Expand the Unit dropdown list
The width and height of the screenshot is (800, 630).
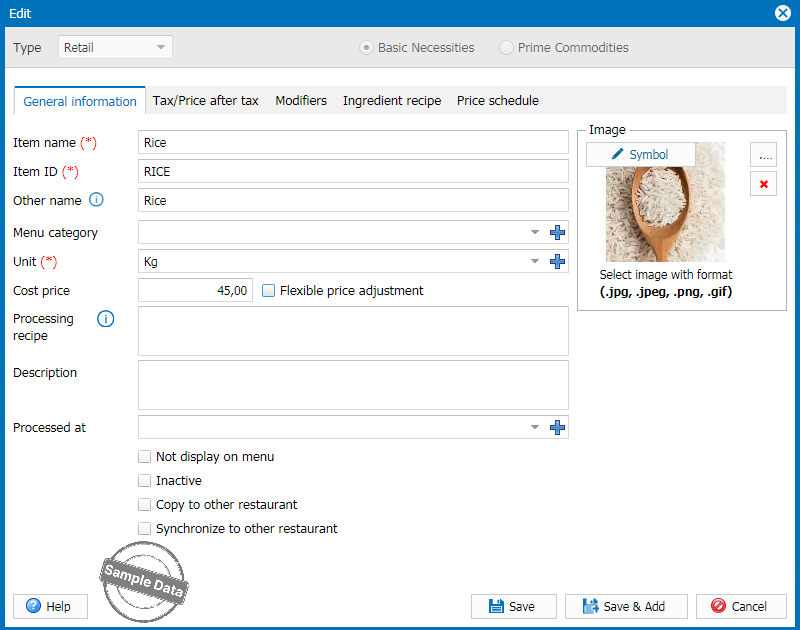tap(535, 262)
